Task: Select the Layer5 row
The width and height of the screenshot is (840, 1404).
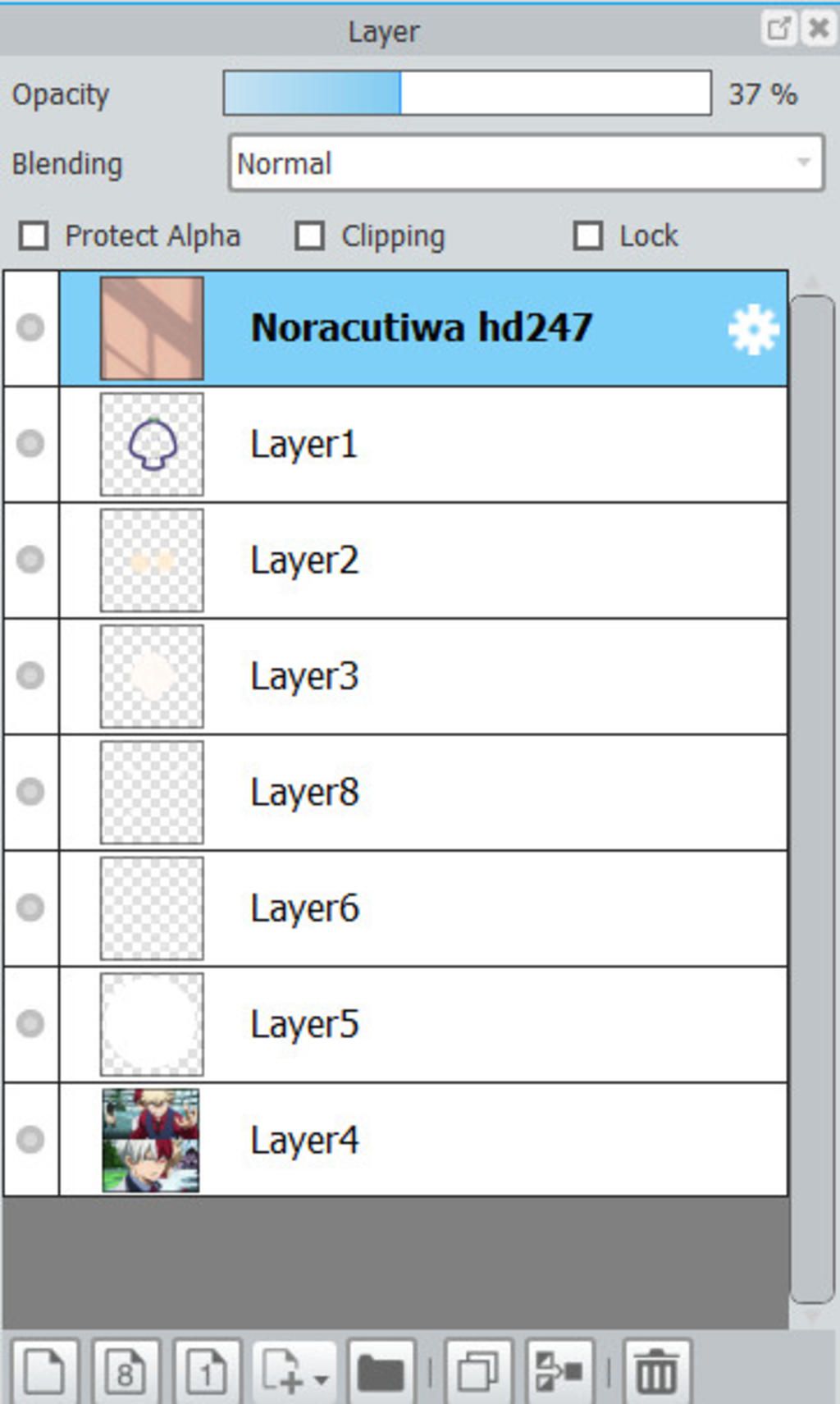Action: coord(492,1024)
